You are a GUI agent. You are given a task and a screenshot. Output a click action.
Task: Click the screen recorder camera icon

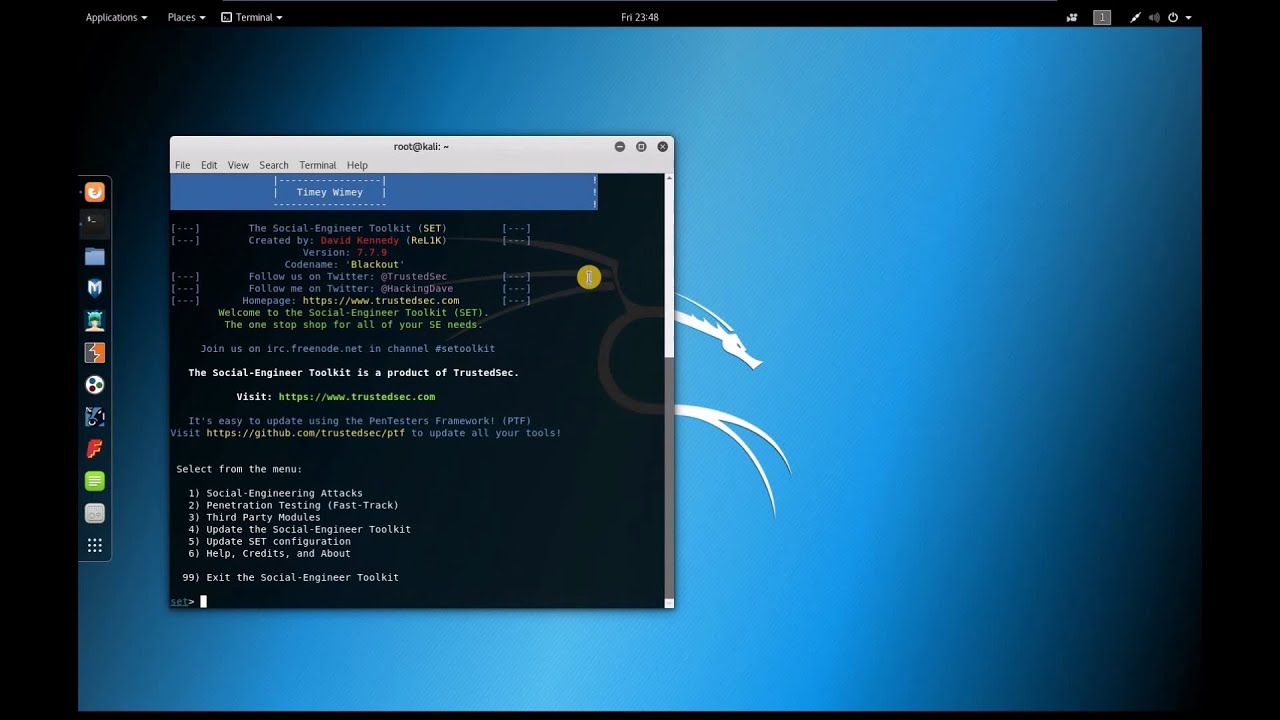pyautogui.click(x=1072, y=17)
